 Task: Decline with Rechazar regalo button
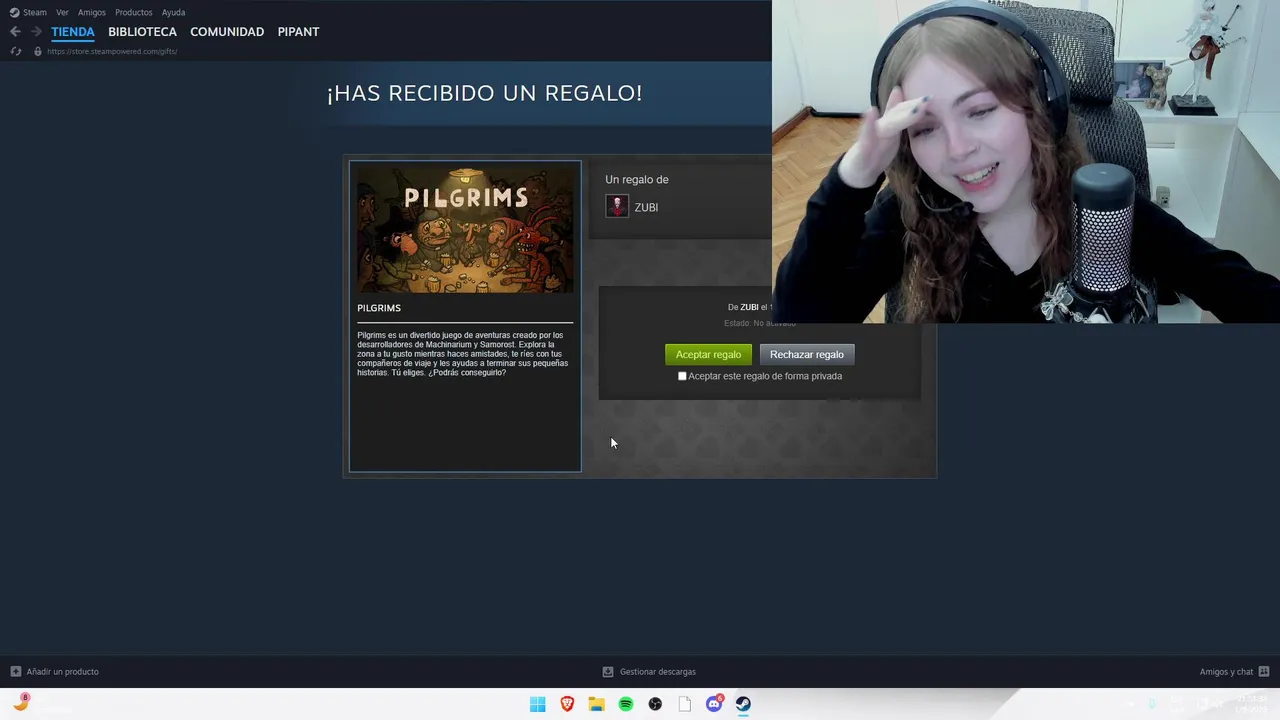807,354
